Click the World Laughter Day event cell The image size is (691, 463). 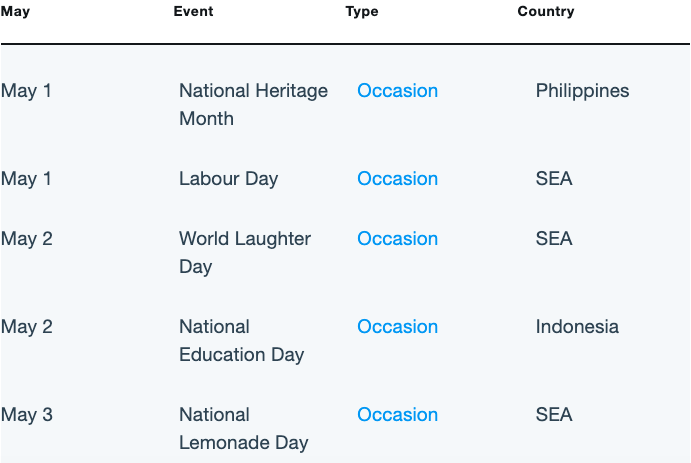[245, 253]
